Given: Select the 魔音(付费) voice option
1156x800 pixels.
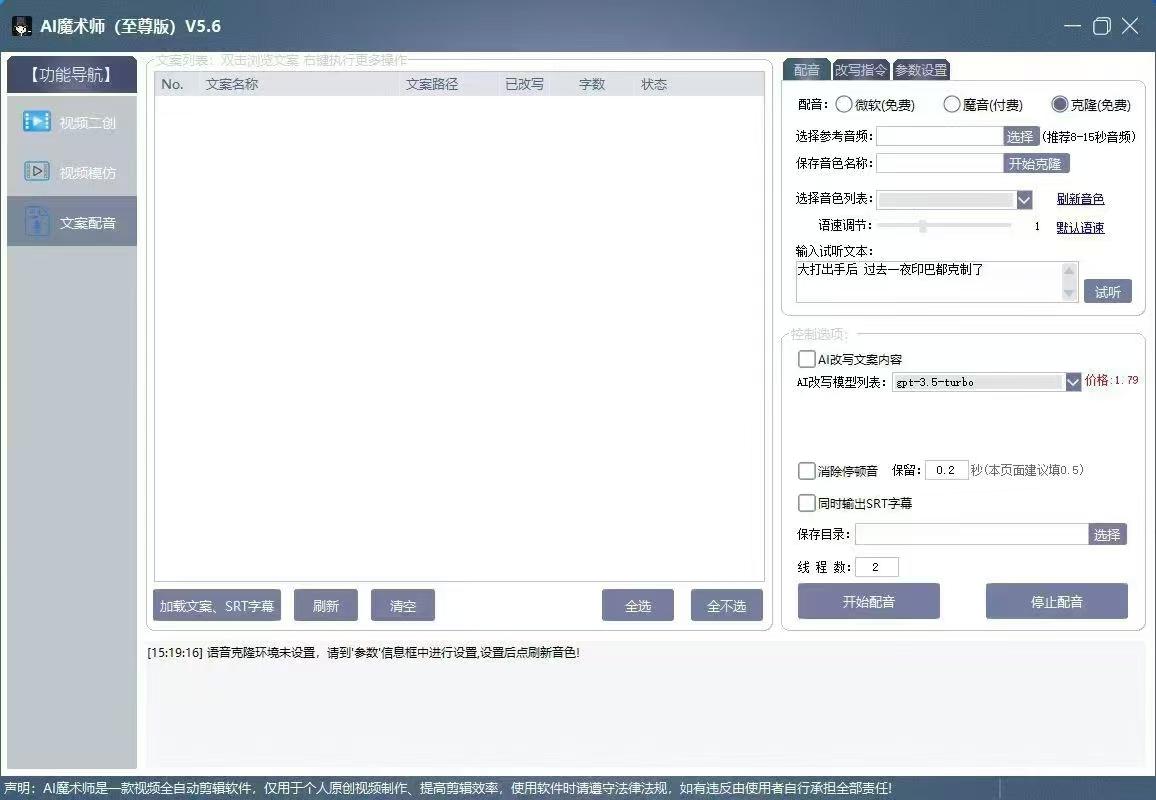Looking at the screenshot, I should point(953,104).
